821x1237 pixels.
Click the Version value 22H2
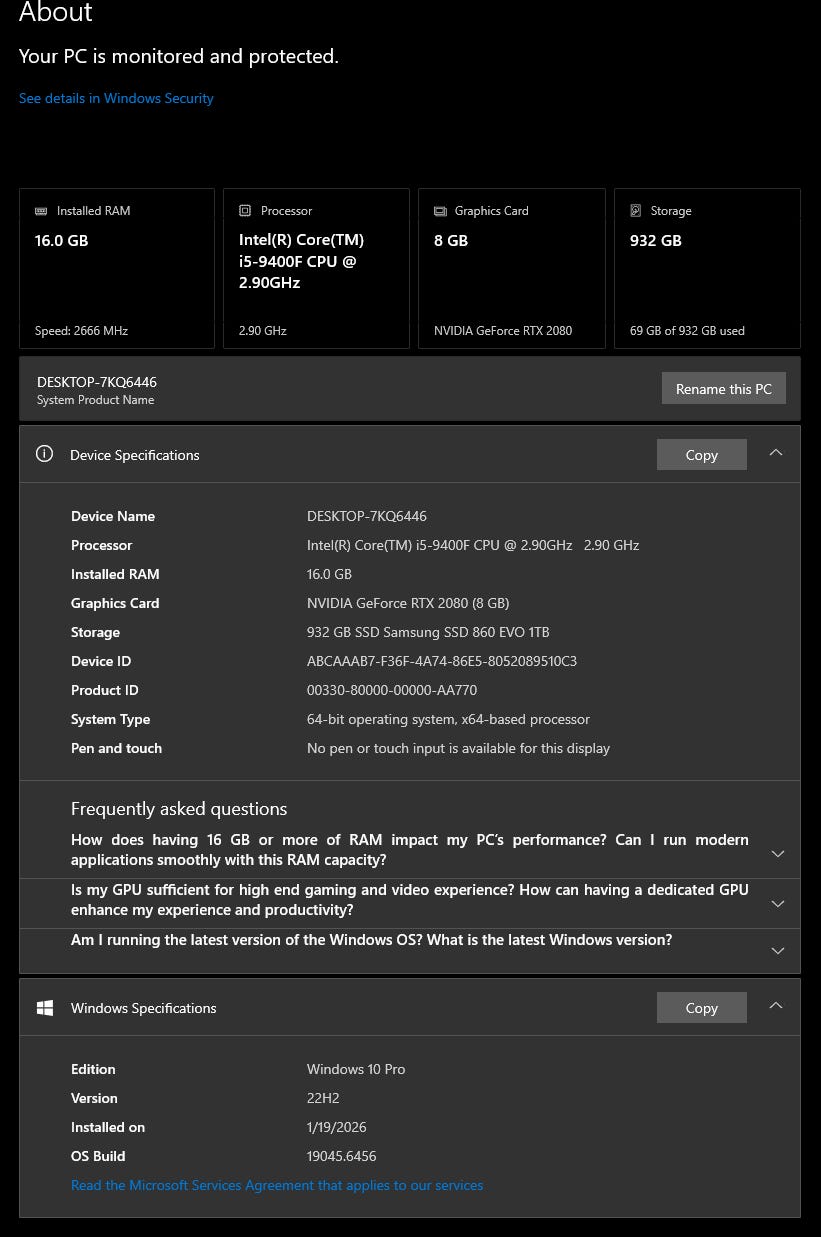(323, 1098)
